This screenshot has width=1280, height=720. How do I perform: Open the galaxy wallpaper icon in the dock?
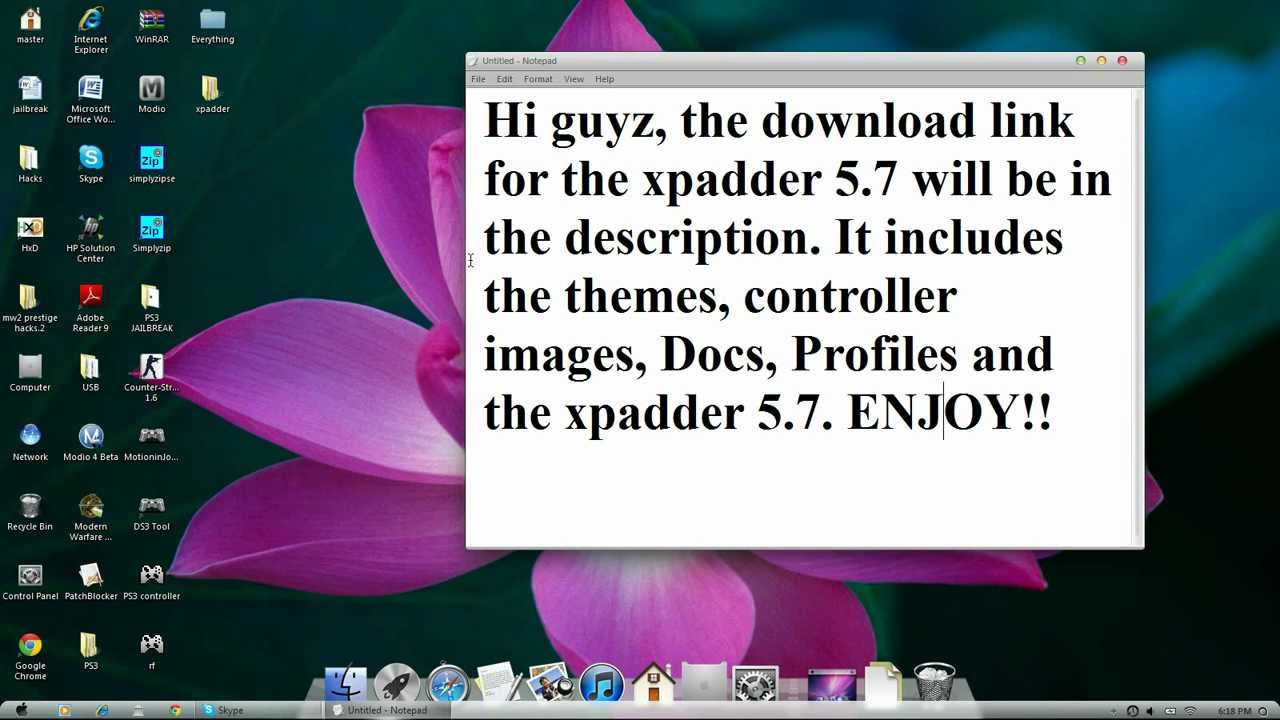click(x=832, y=686)
